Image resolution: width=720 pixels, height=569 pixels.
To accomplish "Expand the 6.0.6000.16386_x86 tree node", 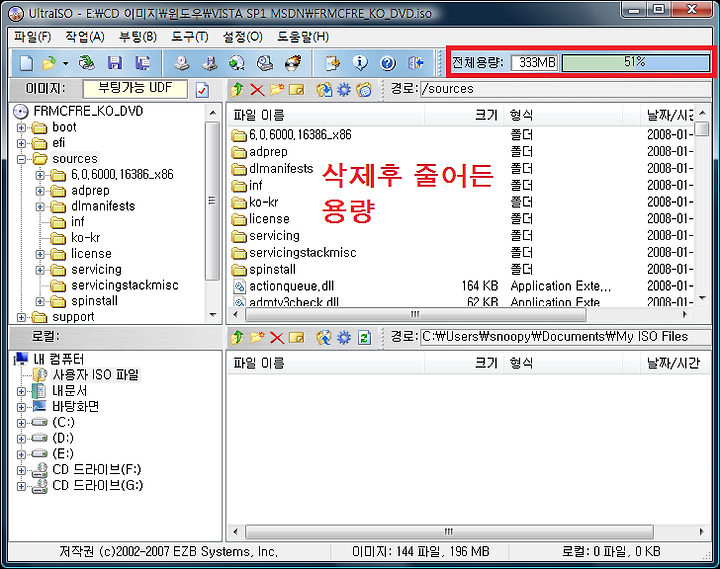I will click(40, 175).
